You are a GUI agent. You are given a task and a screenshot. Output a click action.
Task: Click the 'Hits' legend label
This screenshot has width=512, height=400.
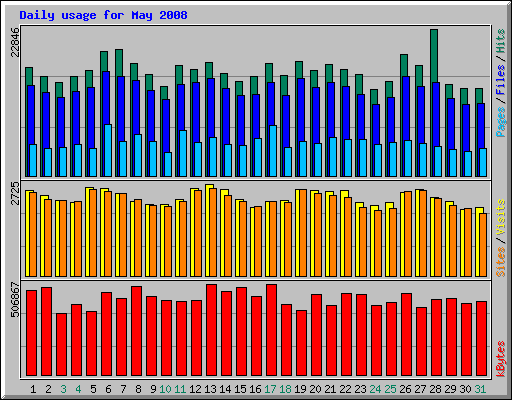coord(501,41)
